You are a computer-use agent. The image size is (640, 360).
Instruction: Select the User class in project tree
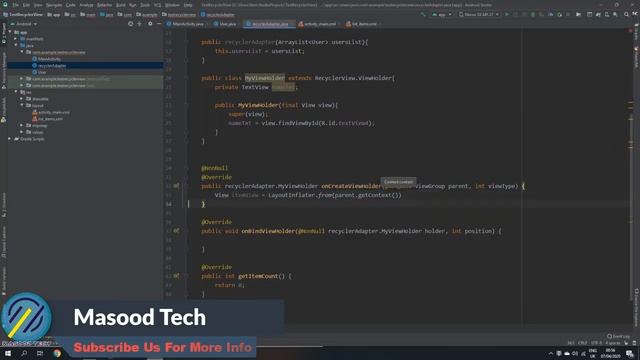(42, 72)
